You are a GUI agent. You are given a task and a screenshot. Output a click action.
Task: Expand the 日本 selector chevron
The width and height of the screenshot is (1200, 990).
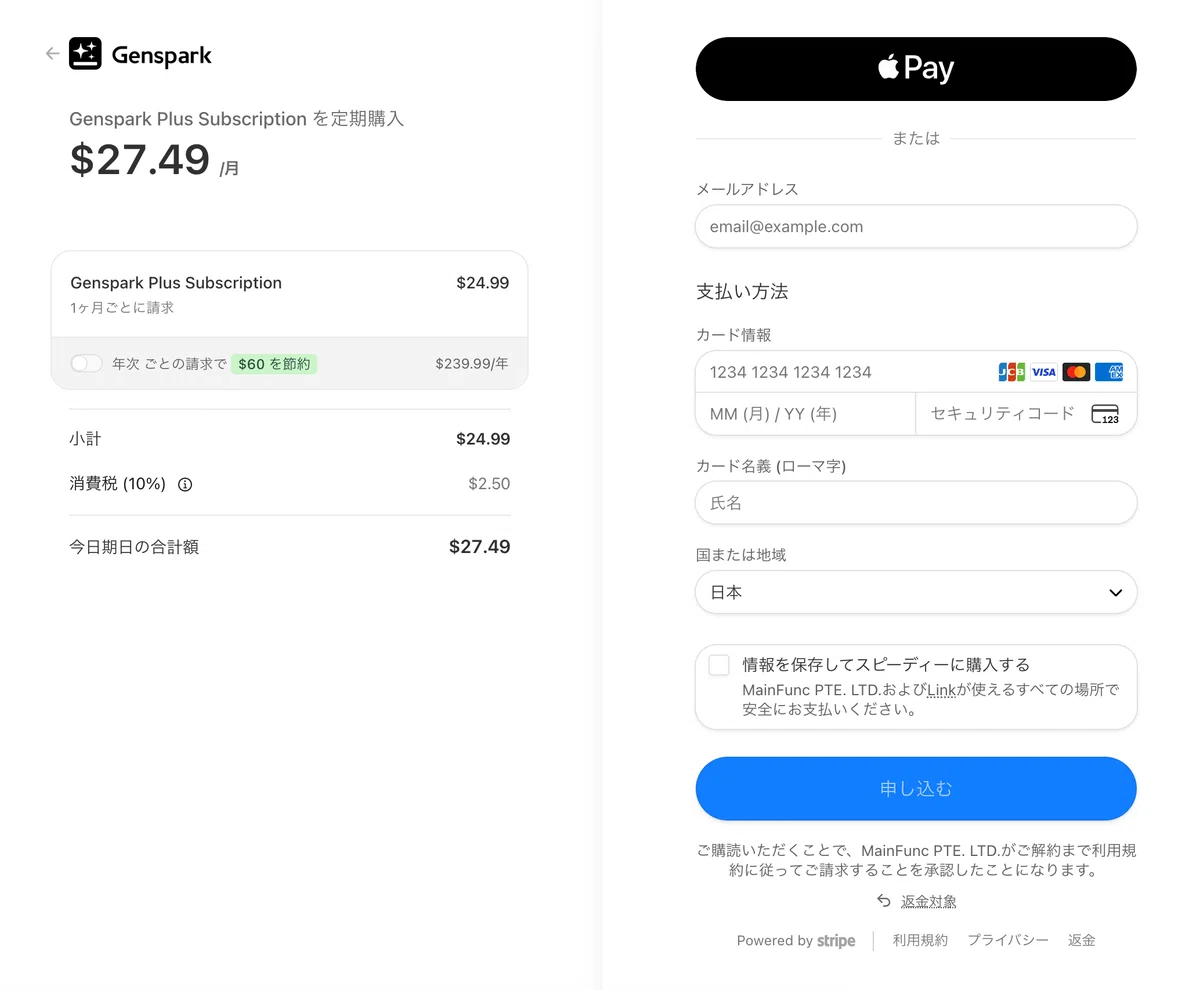pos(1116,593)
